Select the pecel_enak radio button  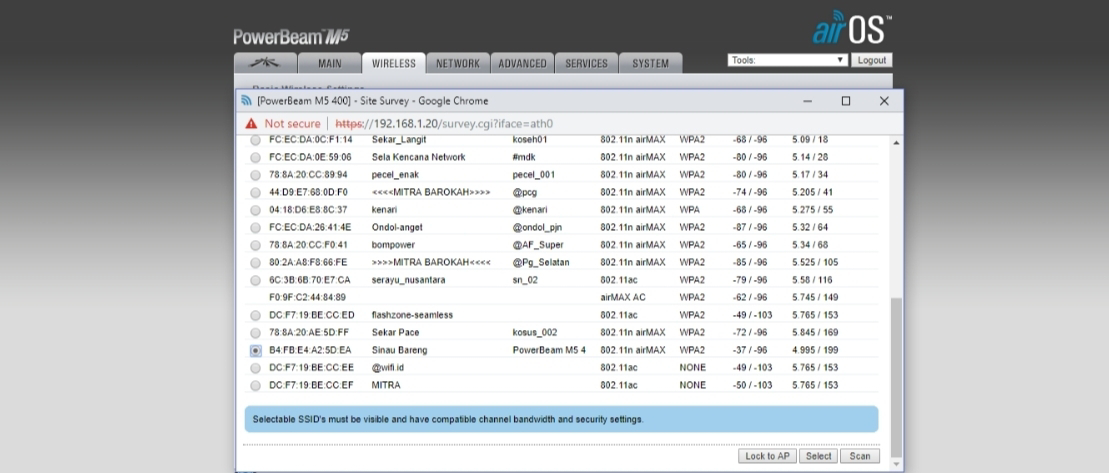coord(255,175)
